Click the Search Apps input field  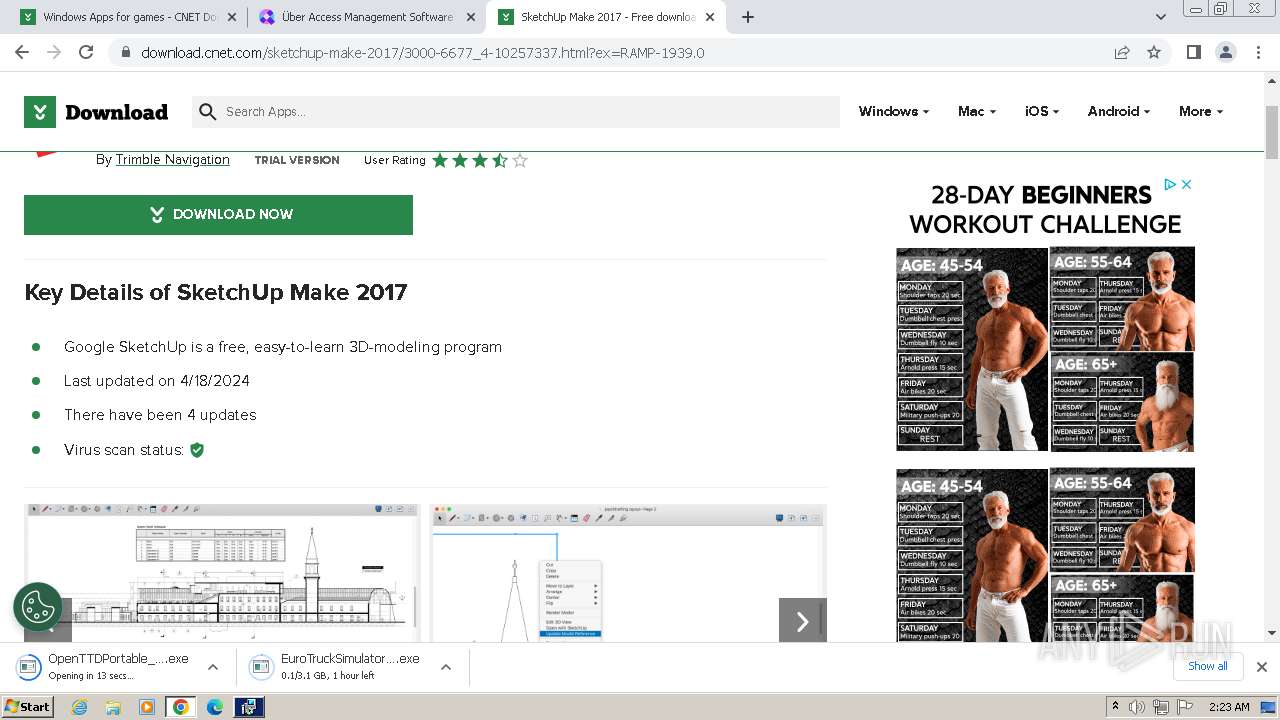[516, 112]
